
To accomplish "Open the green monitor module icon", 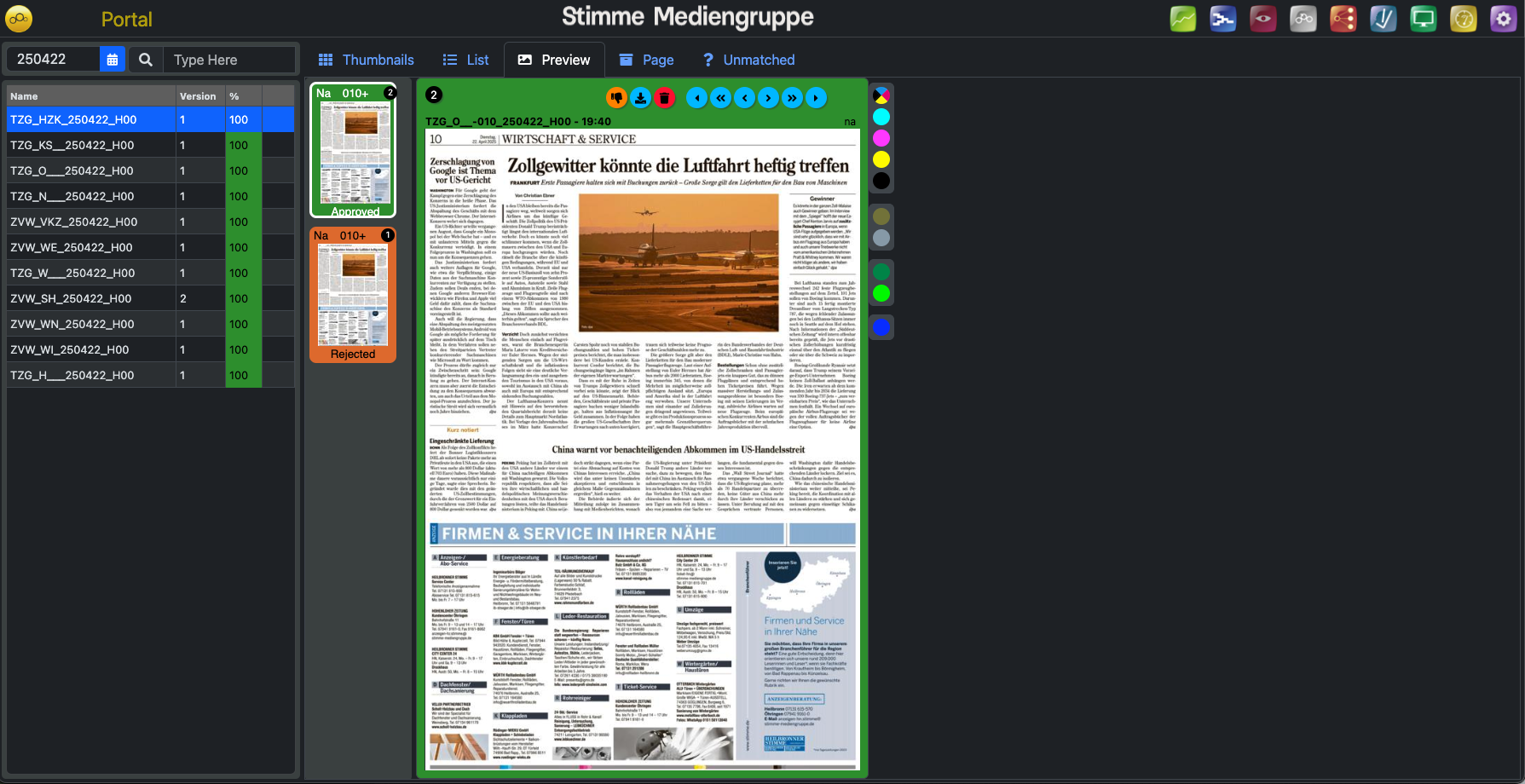I will pyautogui.click(x=1423, y=19).
